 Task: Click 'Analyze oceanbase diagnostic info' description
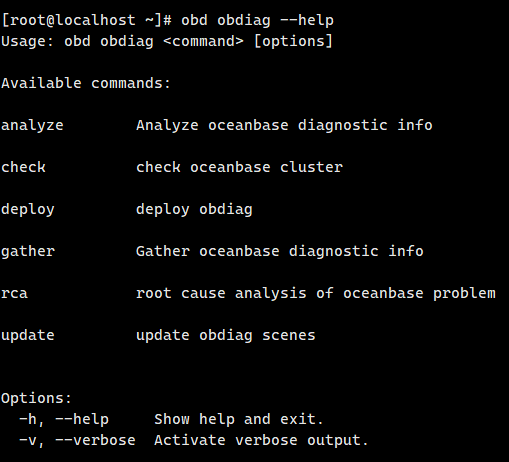click(x=284, y=125)
